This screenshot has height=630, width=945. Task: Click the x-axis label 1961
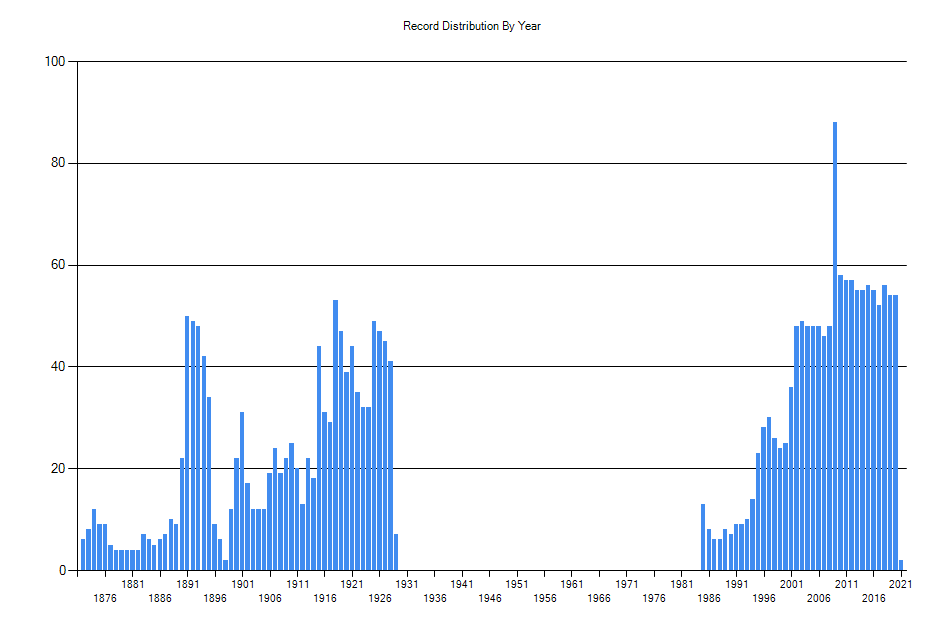571,584
